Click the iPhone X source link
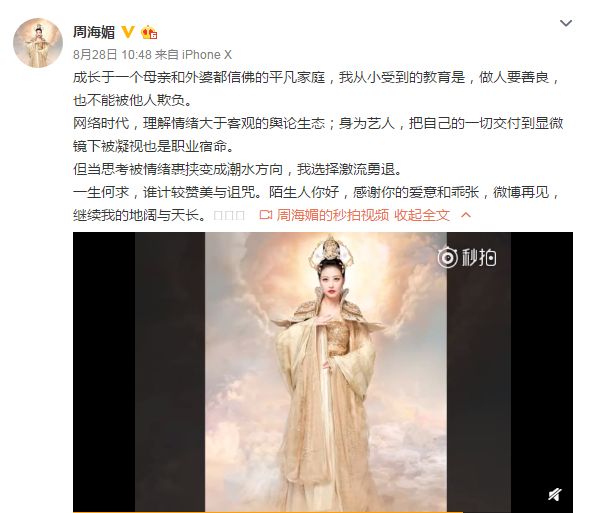590x513 pixels. pyautogui.click(x=207, y=55)
